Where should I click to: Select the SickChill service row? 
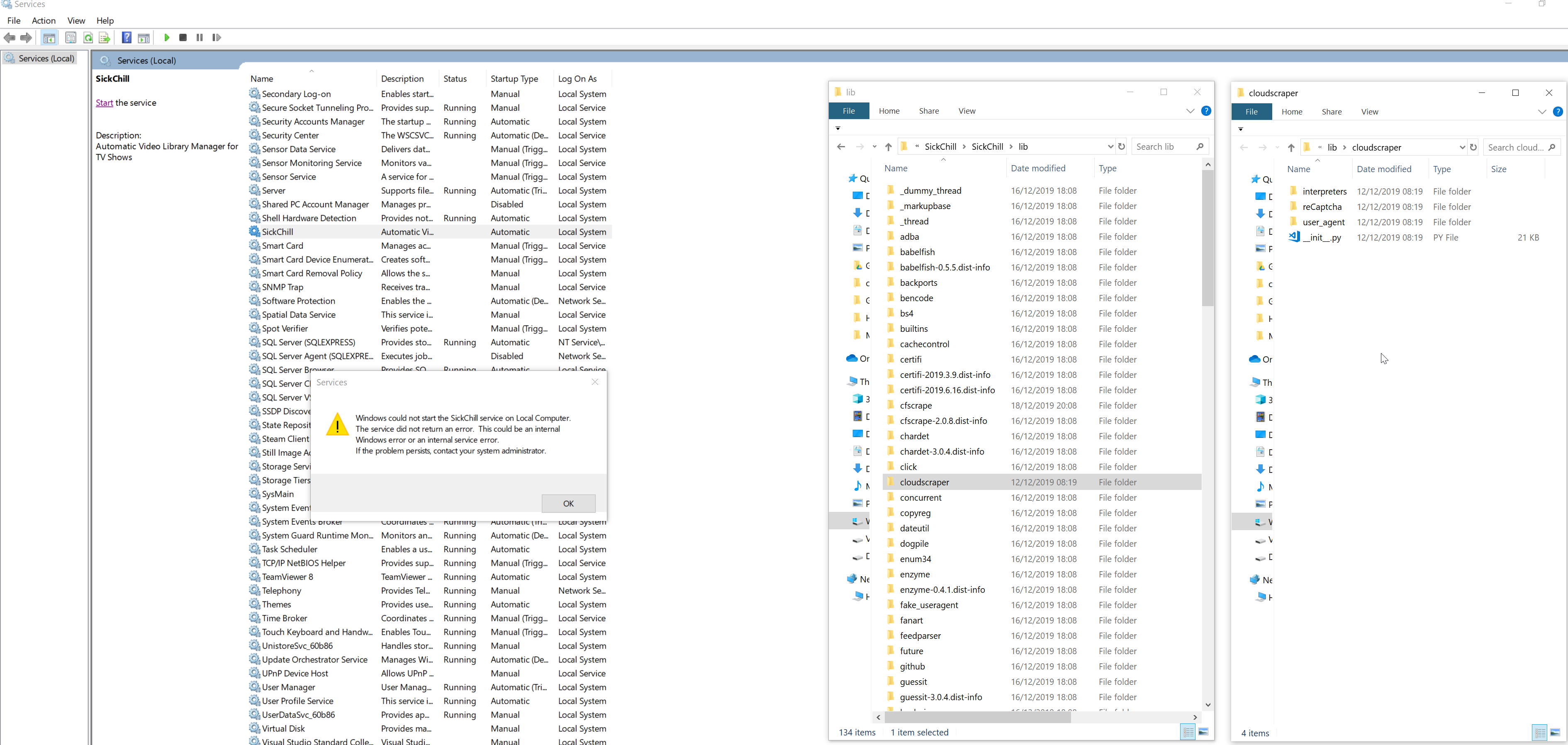(430, 232)
